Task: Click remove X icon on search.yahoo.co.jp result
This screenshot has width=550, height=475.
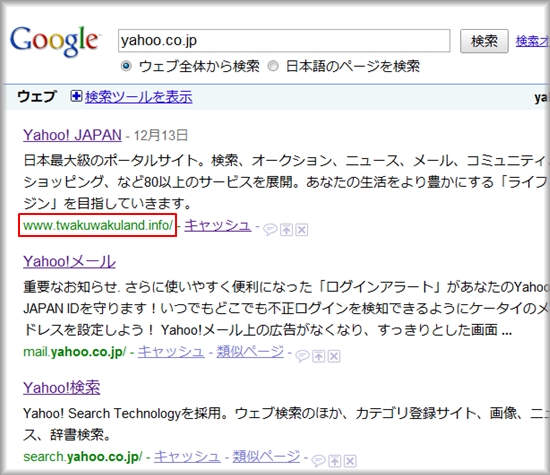Action: (350, 461)
